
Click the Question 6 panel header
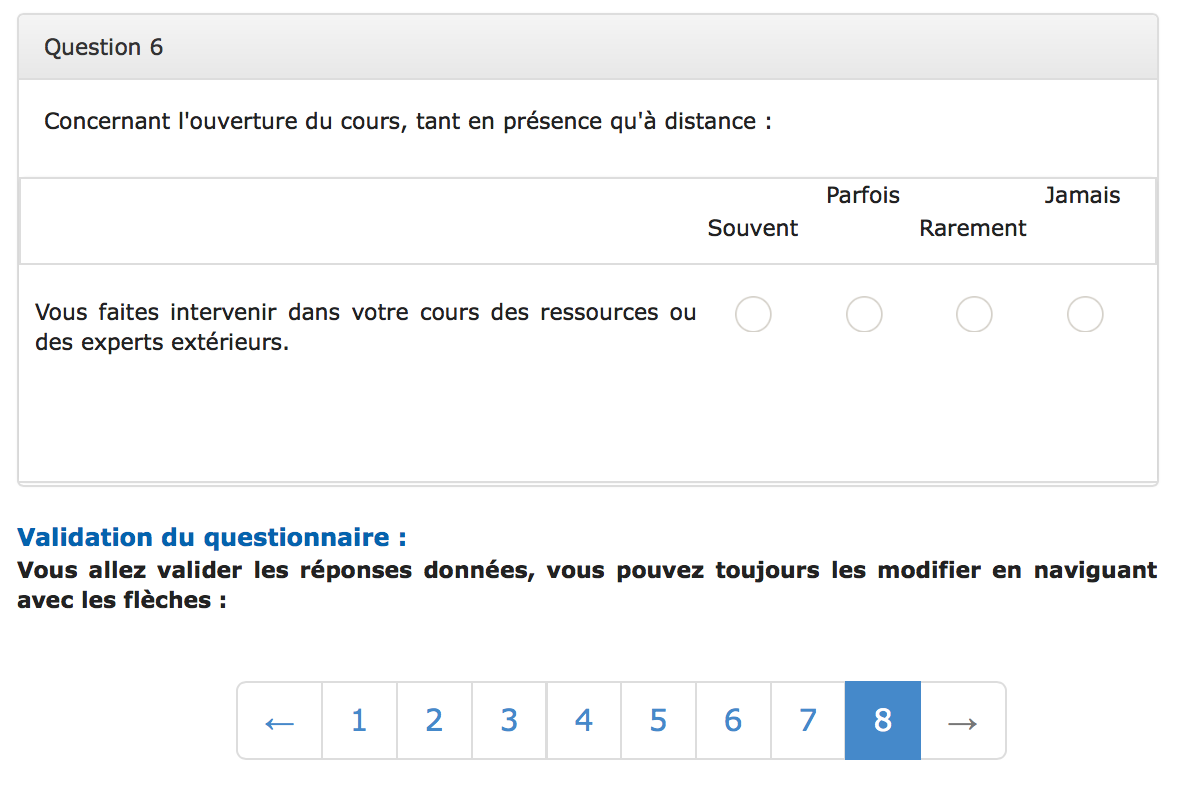coord(588,47)
